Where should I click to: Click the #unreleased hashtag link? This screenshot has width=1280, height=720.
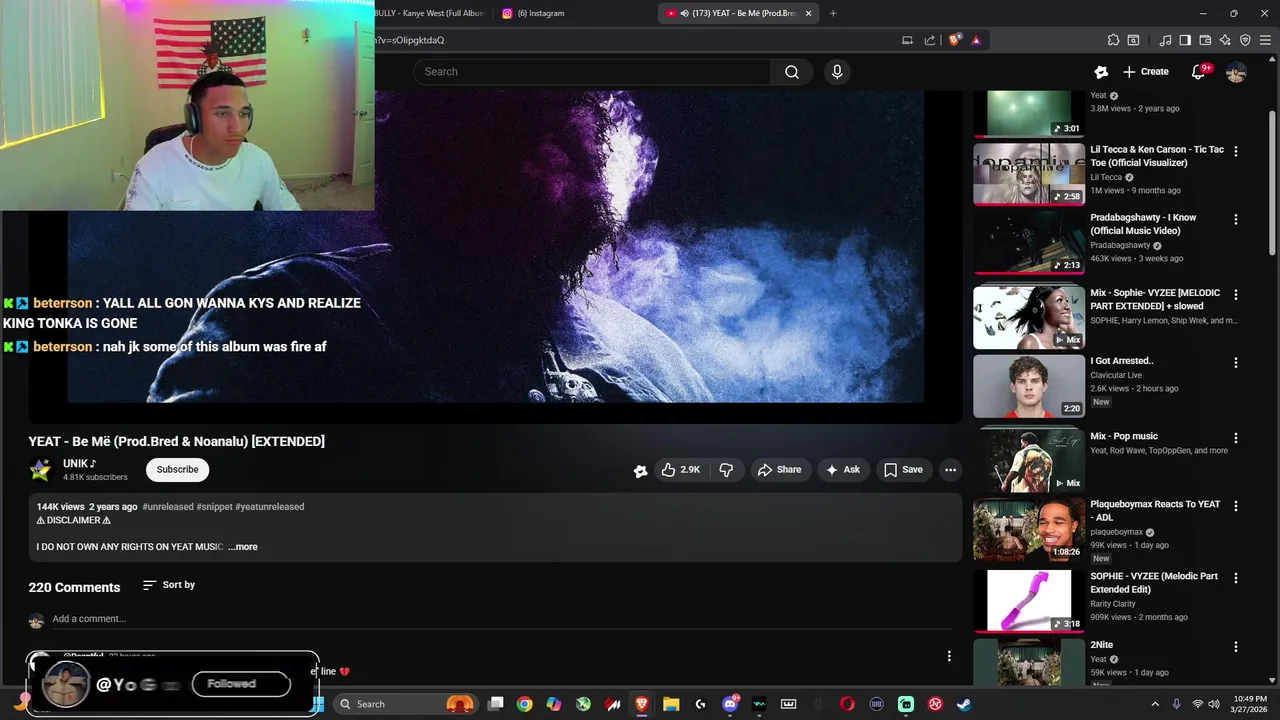point(168,507)
